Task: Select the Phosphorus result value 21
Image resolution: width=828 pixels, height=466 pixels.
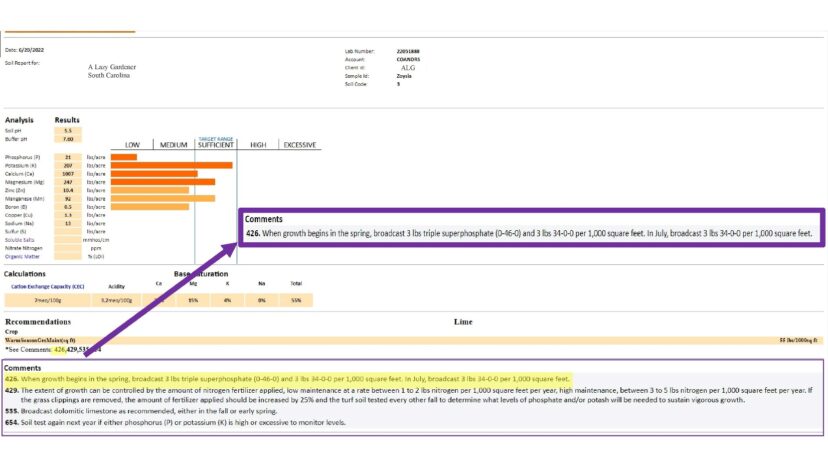Action: (68, 157)
